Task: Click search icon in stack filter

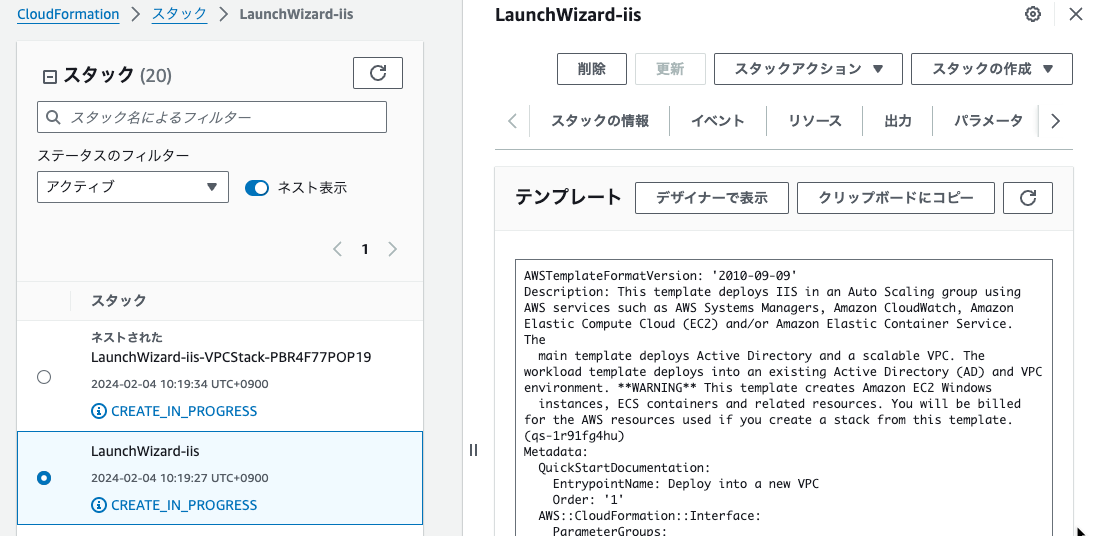Action: coord(53,117)
